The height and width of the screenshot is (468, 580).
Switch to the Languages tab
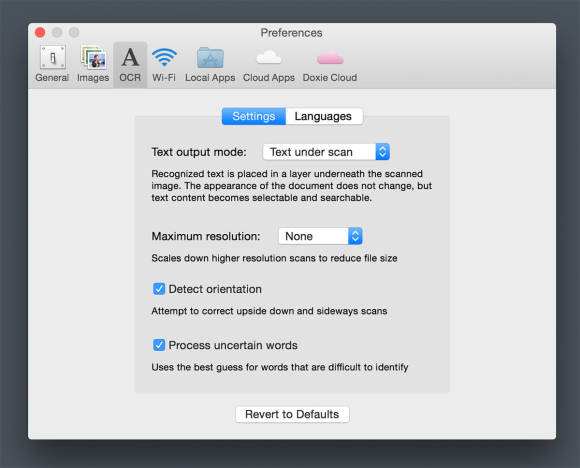[x=323, y=116]
